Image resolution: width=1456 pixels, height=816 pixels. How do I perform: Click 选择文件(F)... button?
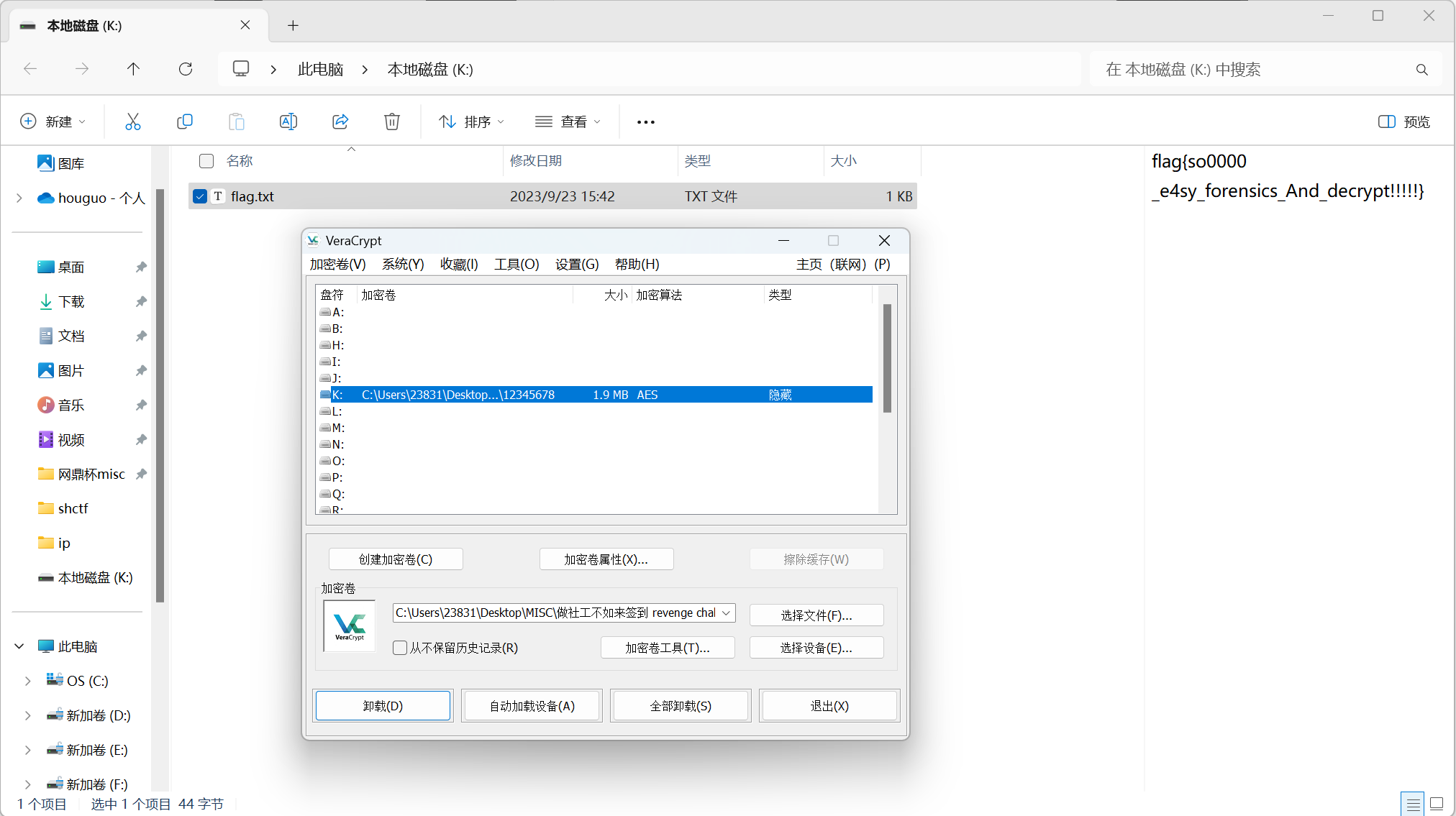click(816, 615)
